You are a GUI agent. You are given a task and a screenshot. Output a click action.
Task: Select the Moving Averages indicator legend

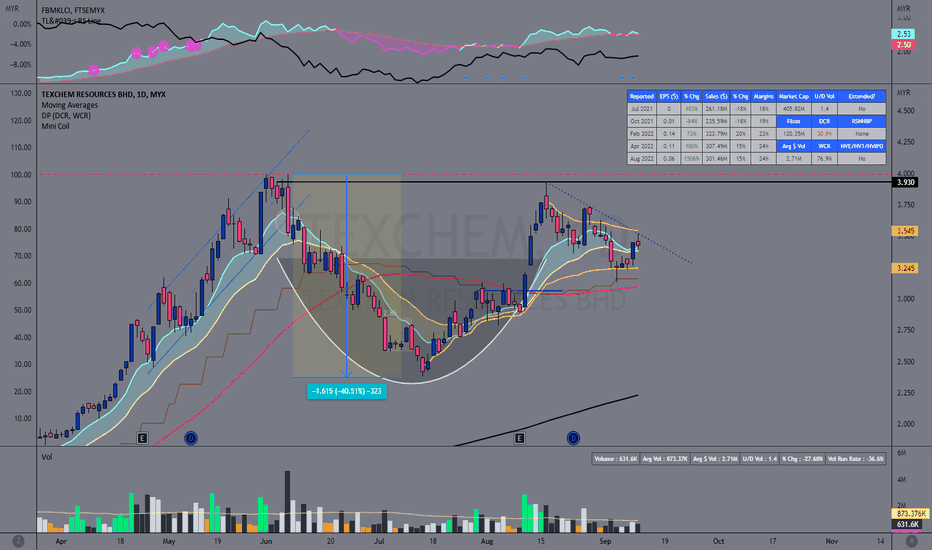[x=70, y=105]
